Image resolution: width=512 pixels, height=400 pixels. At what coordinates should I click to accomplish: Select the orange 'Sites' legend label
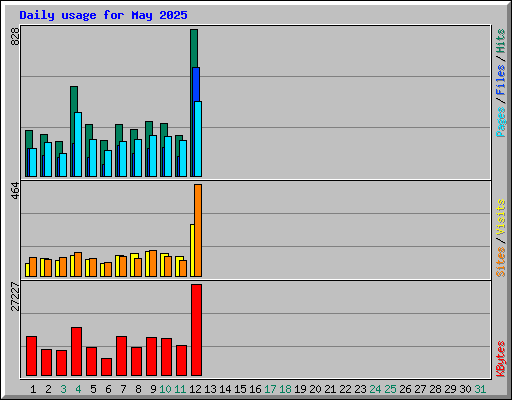click(500, 262)
